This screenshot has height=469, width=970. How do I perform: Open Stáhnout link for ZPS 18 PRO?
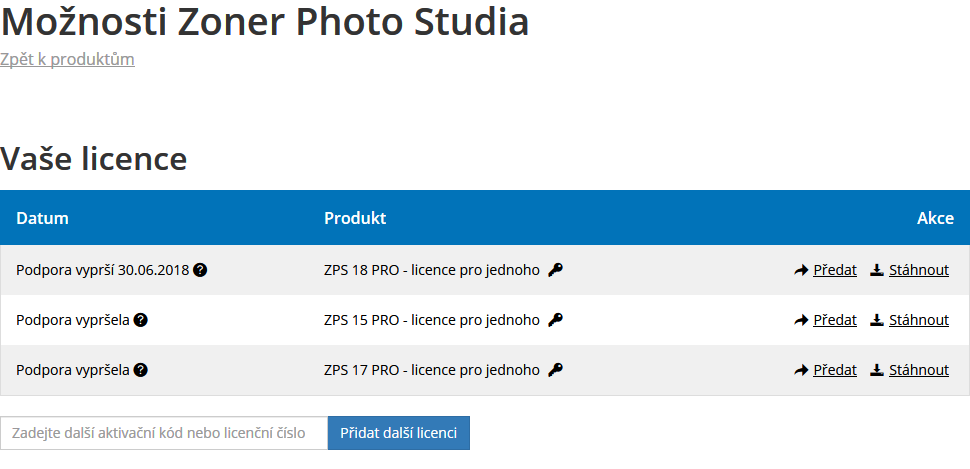tap(919, 270)
